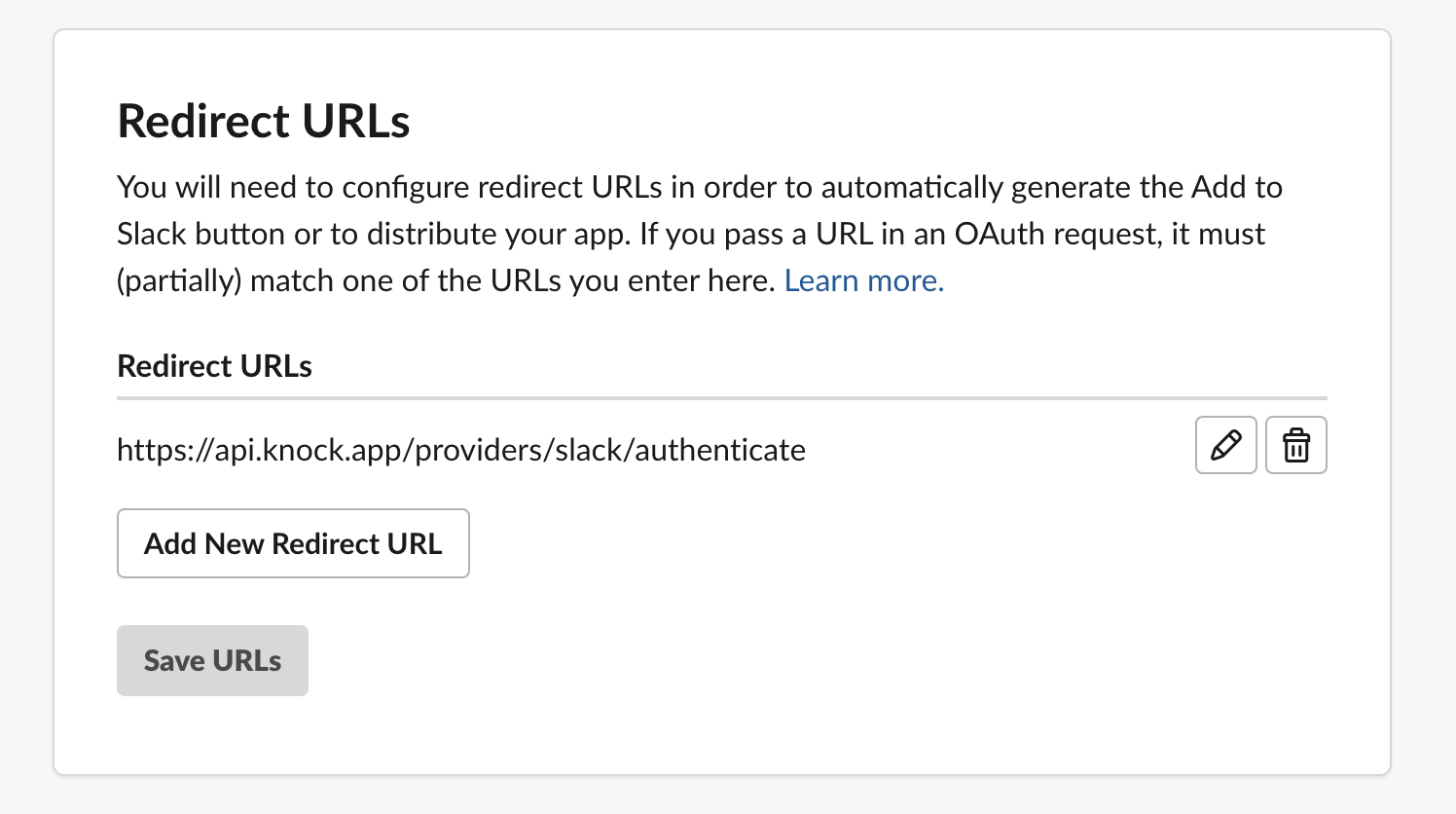The height and width of the screenshot is (814, 1456).
Task: Click the Redirect URLs section heading
Action: 263,121
